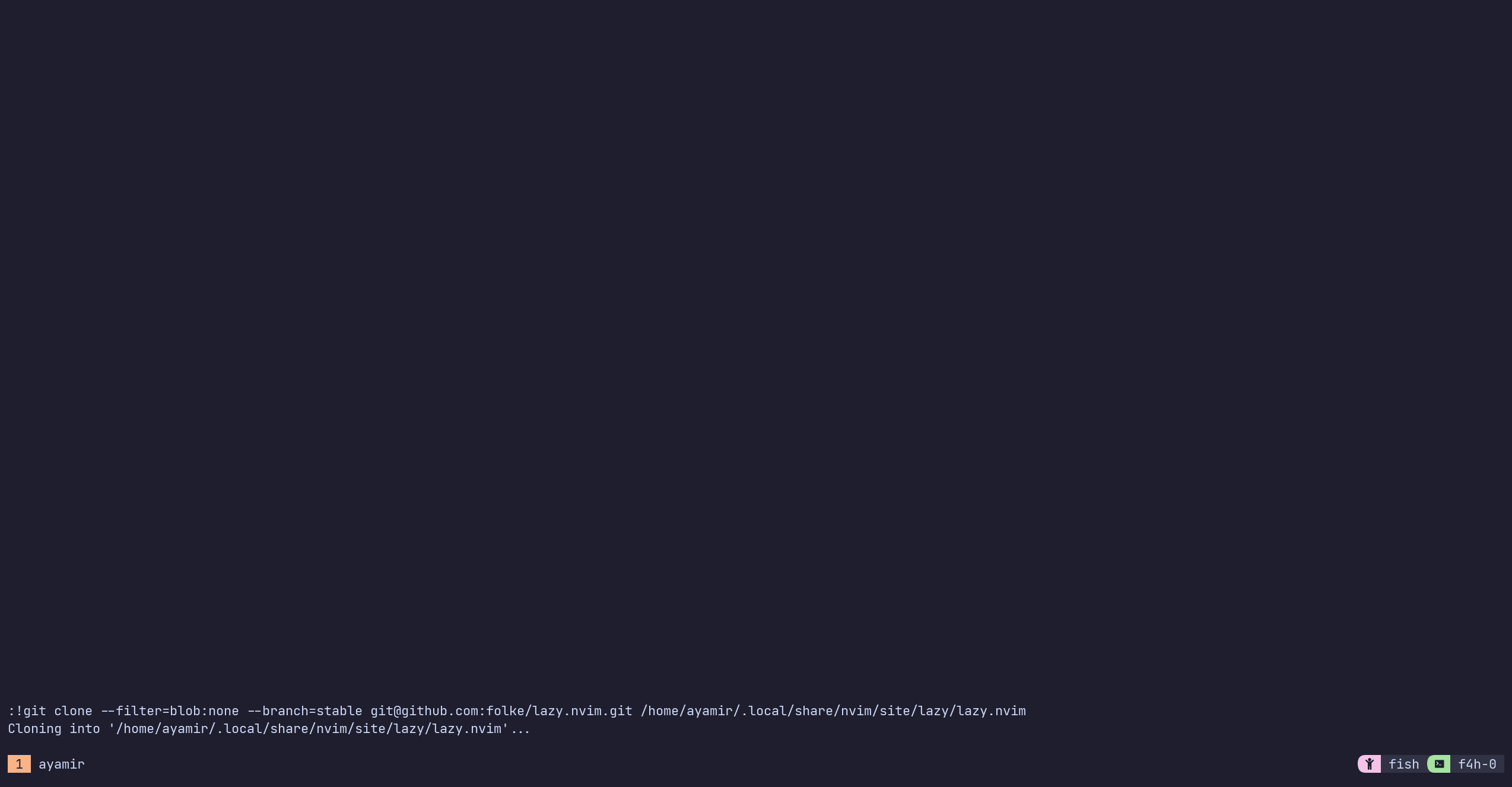Image resolution: width=1512 pixels, height=787 pixels.
Task: Click the f4h-0 session name label
Action: tap(1477, 764)
